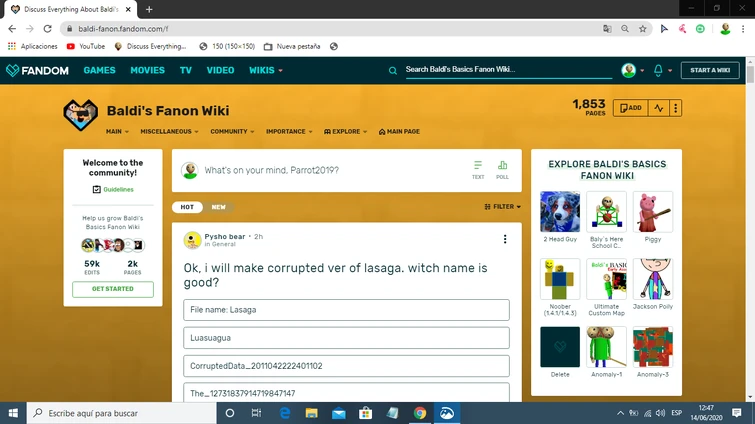Expand the MISCELLANEOUS navigation menu

click(169, 131)
